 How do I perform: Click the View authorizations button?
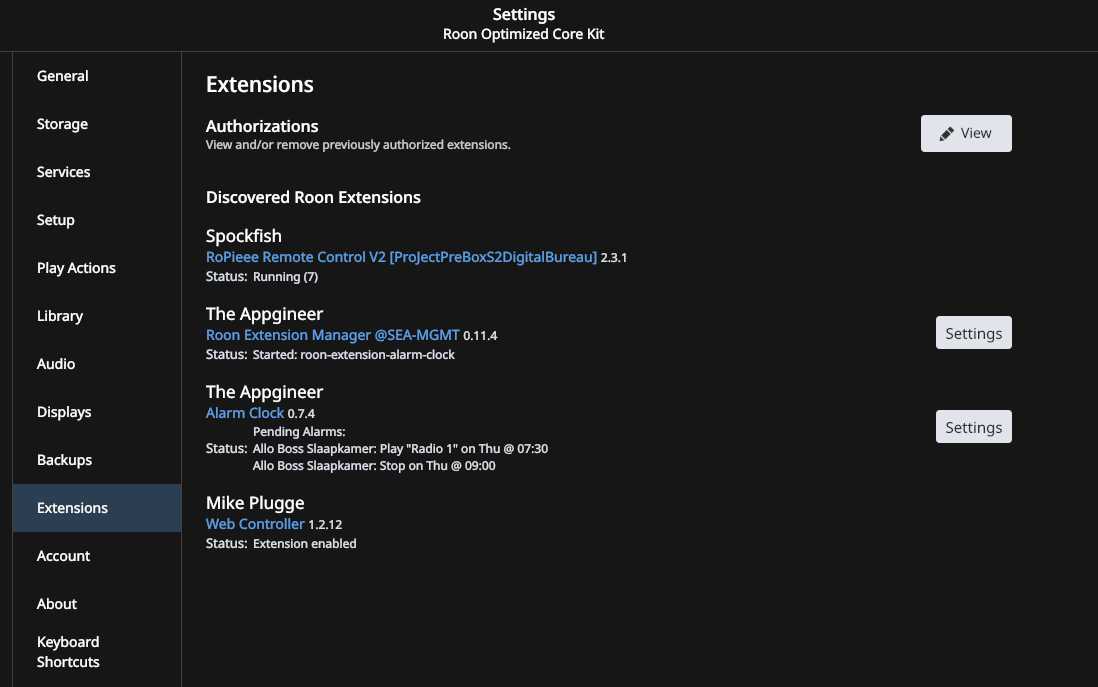click(966, 133)
